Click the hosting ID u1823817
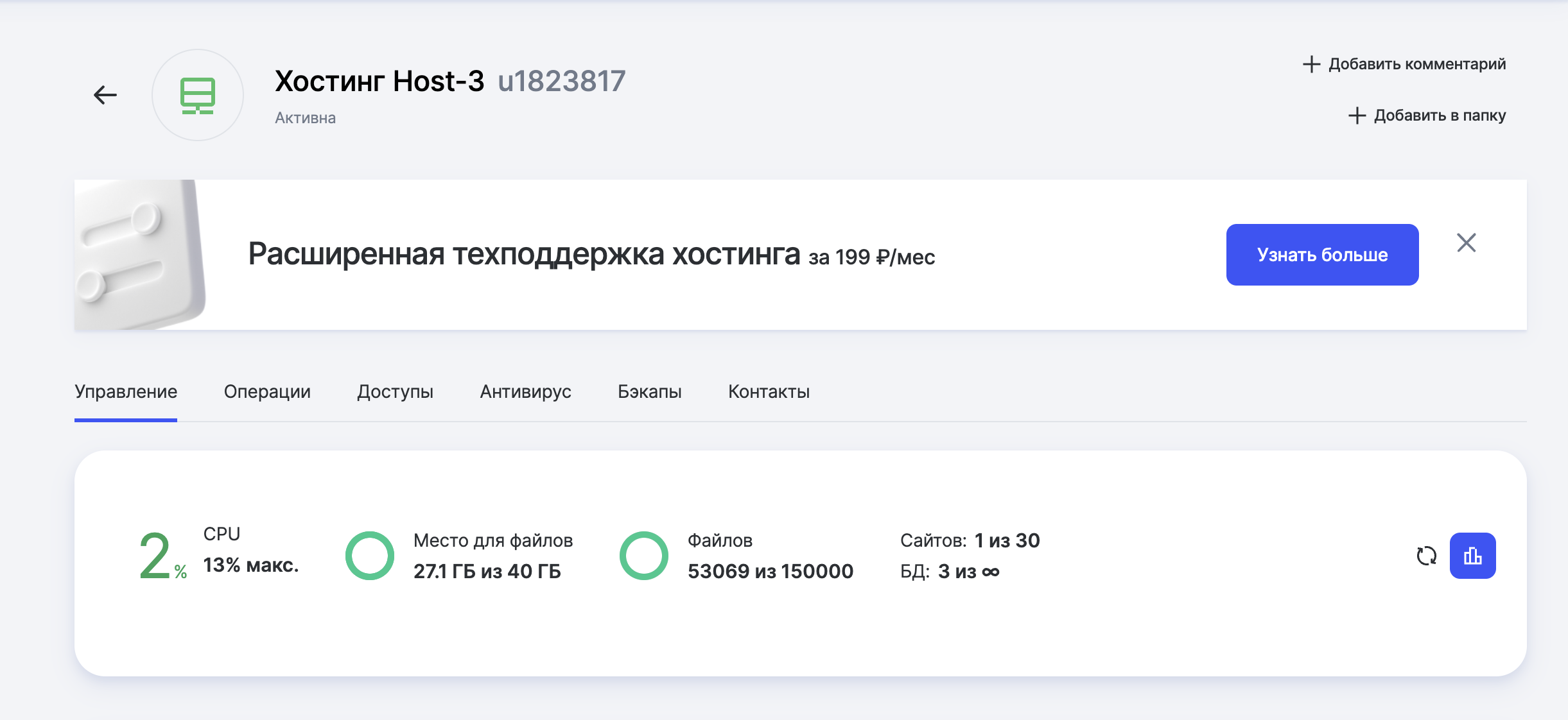 click(562, 80)
